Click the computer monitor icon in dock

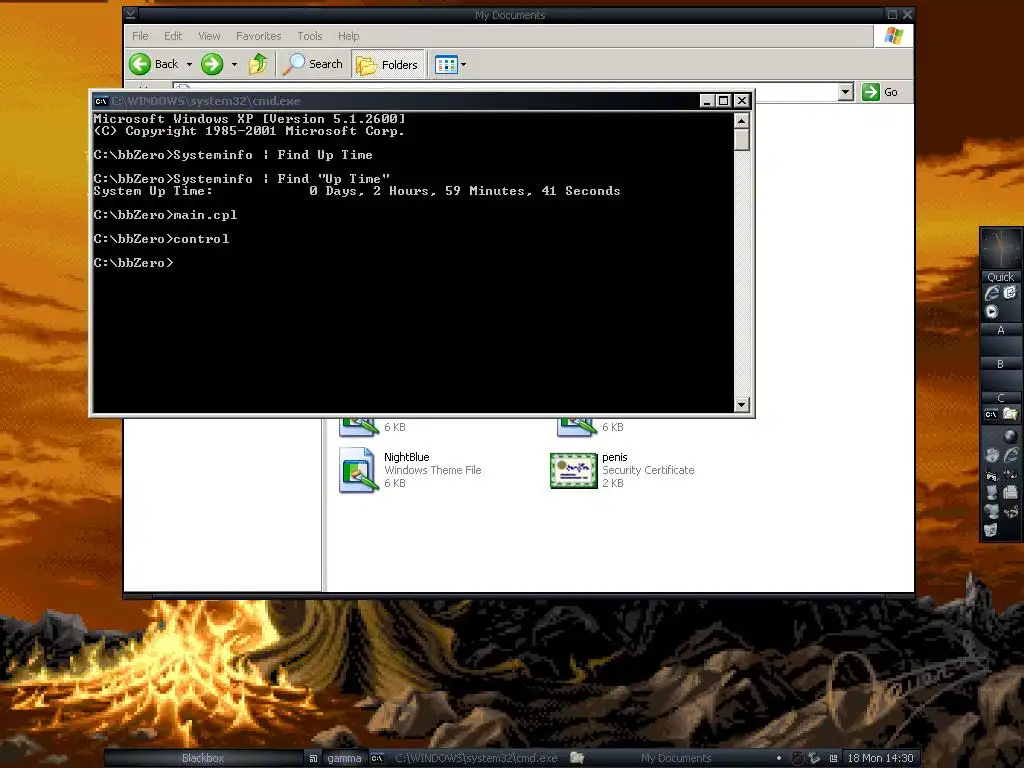click(992, 492)
